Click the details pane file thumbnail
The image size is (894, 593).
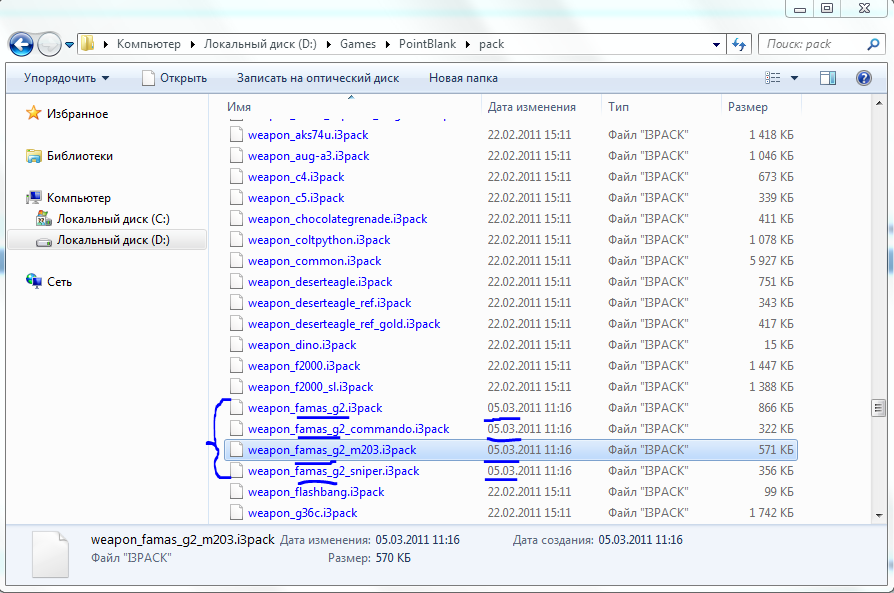click(50, 554)
